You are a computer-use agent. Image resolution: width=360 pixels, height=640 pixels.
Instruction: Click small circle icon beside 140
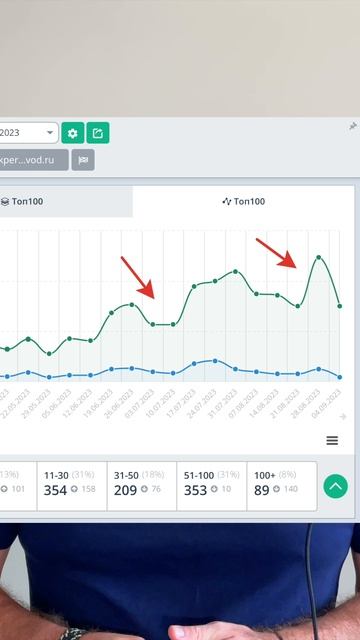[x=276, y=489]
